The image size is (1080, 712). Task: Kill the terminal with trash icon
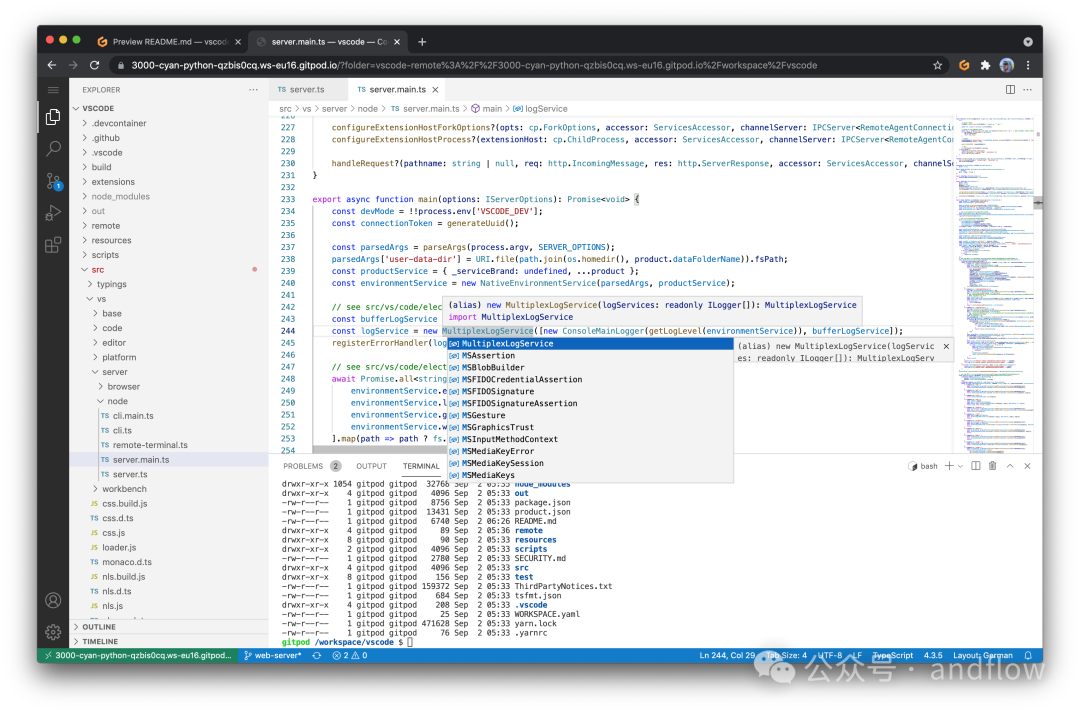click(993, 466)
